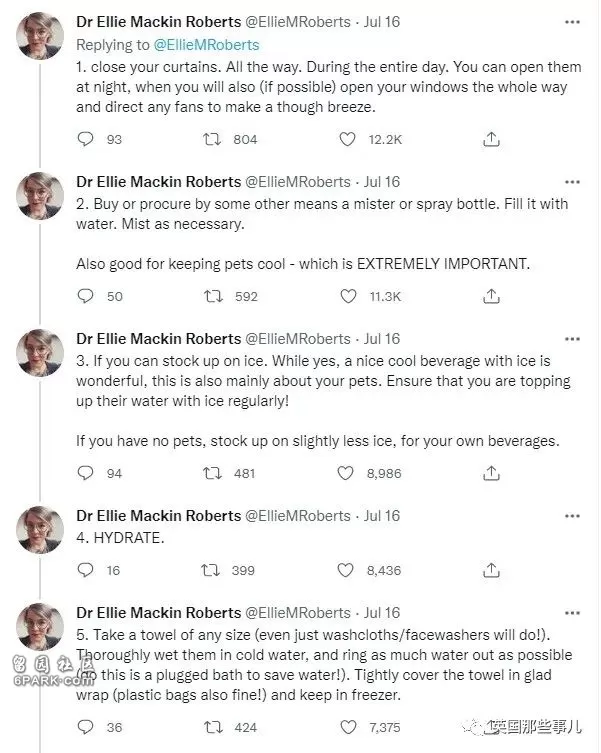
Task: Retweet the 'close your curtains' tweet
Action: [x=211, y=139]
